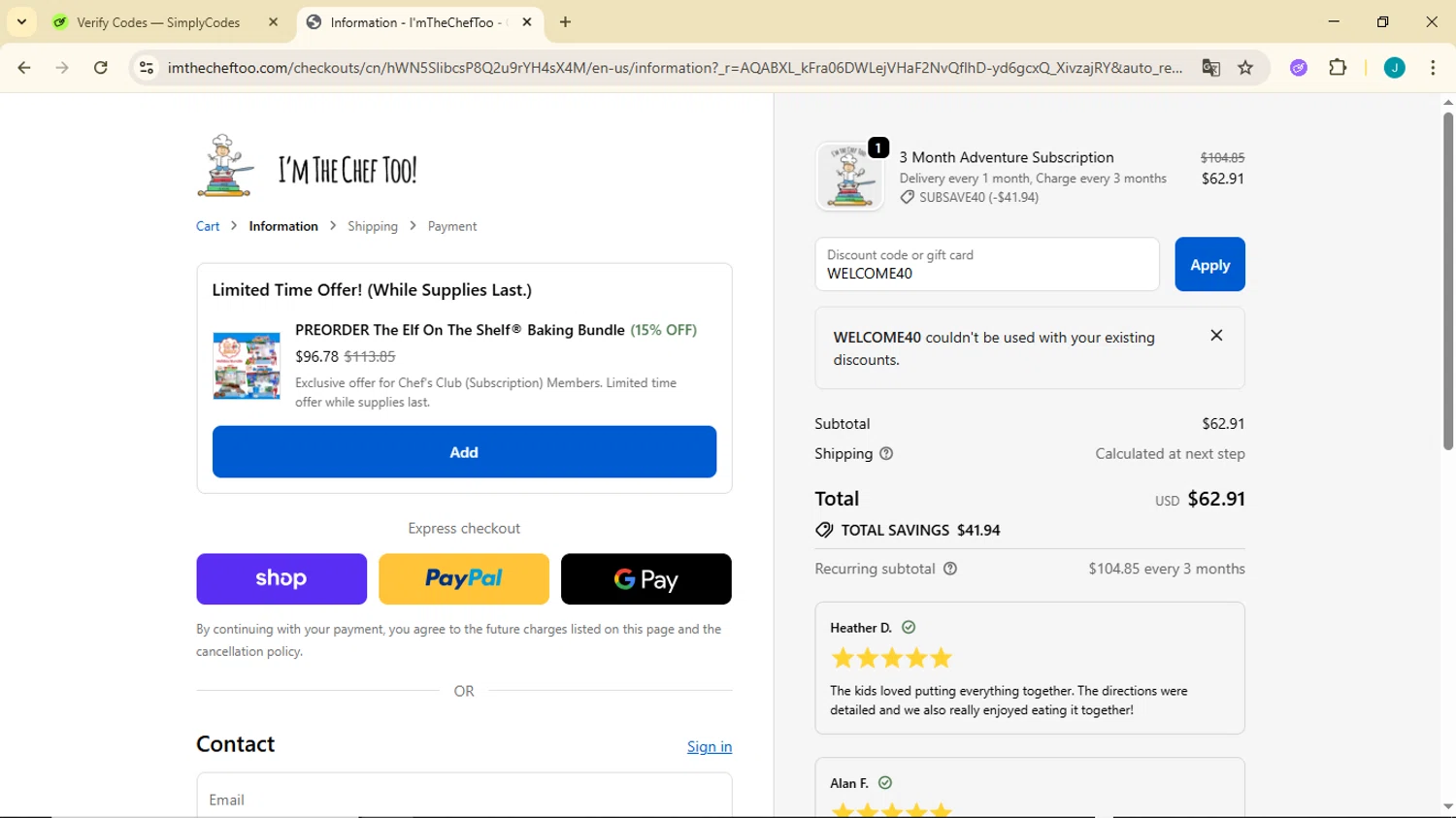This screenshot has height=818, width=1456.
Task: Select Information breadcrumb step
Action: tap(283, 226)
